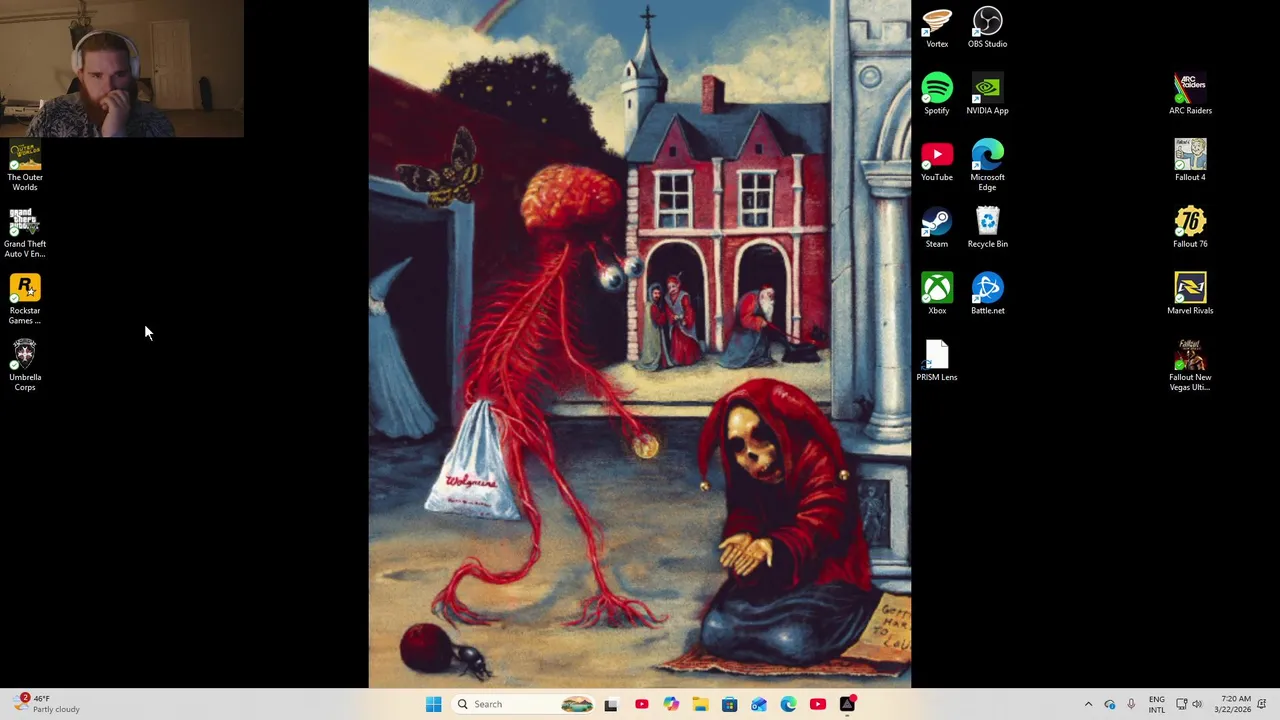
Task: Select the Fallout 4 desktop icon
Action: [x=1190, y=161]
